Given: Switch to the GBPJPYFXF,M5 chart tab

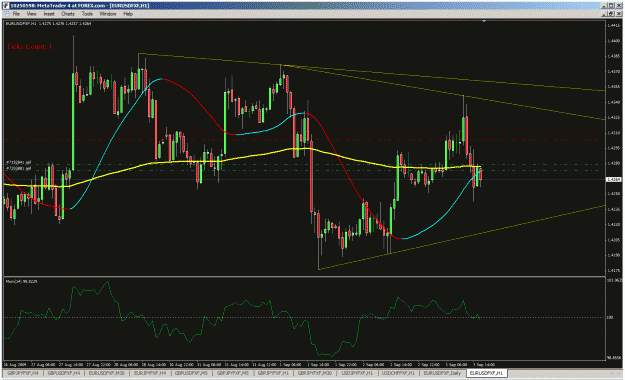Looking at the screenshot, I should (x=232, y=373).
